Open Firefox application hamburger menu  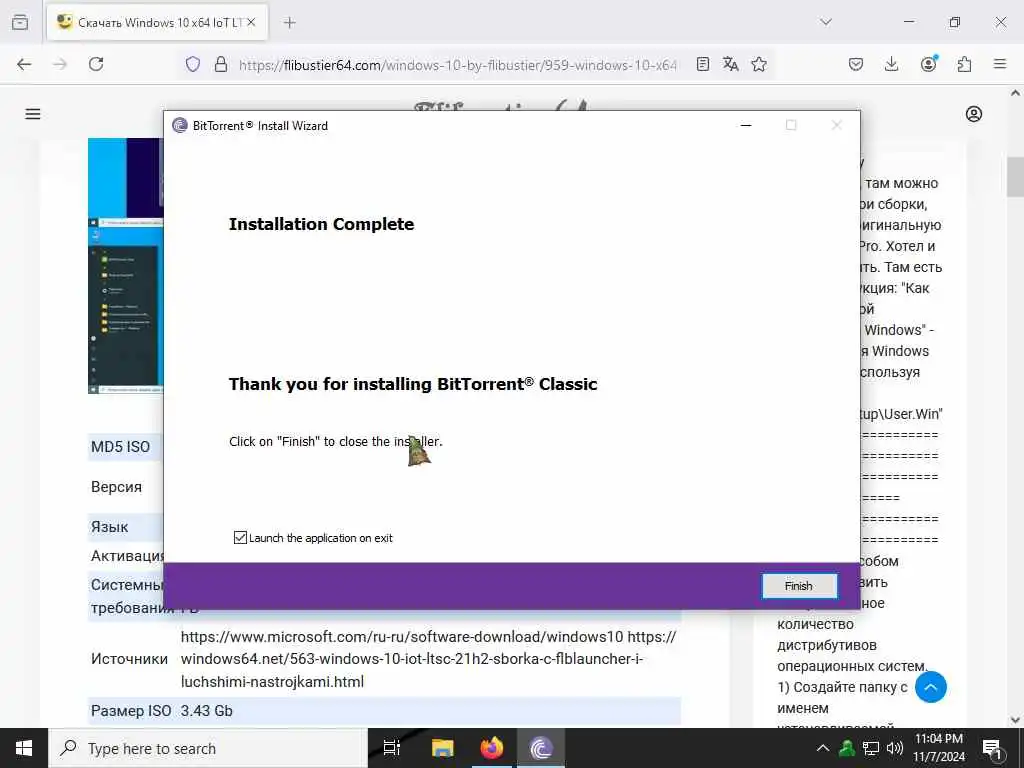point(1000,64)
